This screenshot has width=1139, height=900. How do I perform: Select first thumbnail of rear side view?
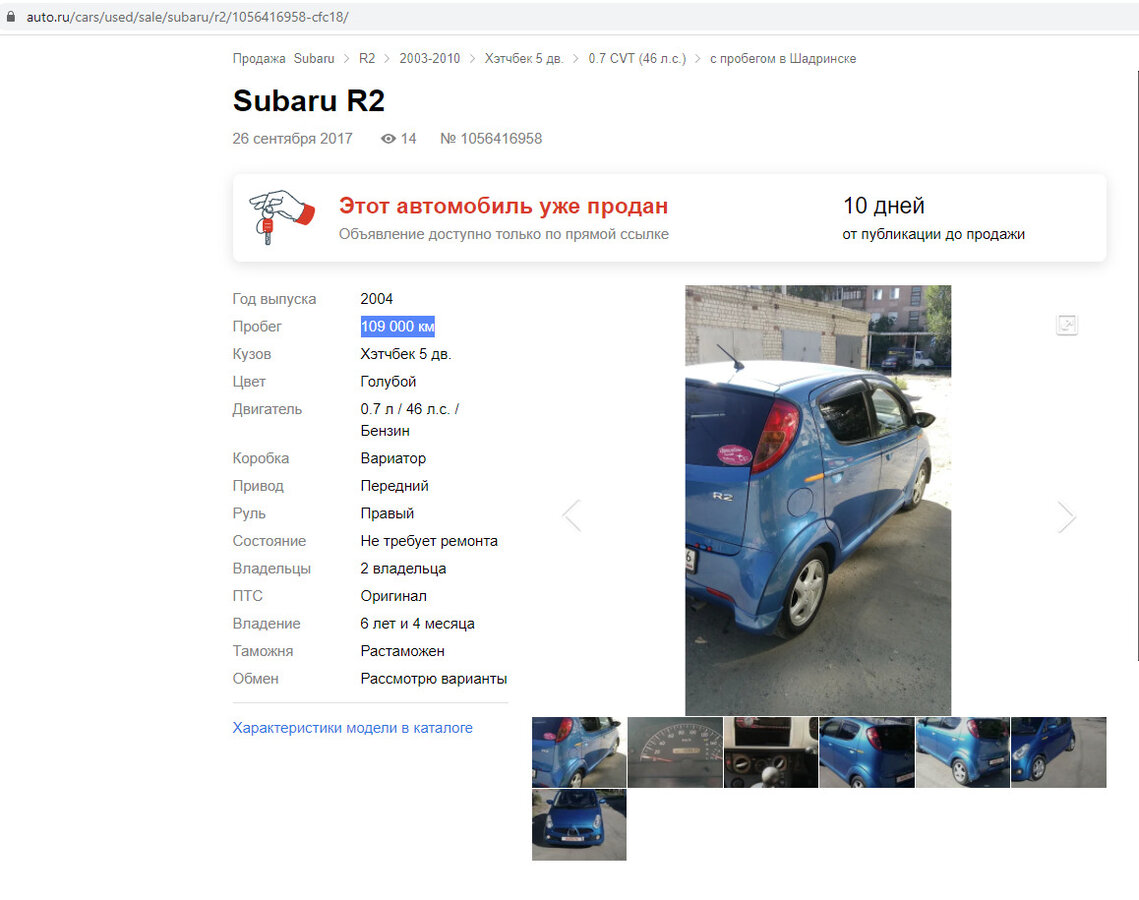pyautogui.click(x=579, y=752)
